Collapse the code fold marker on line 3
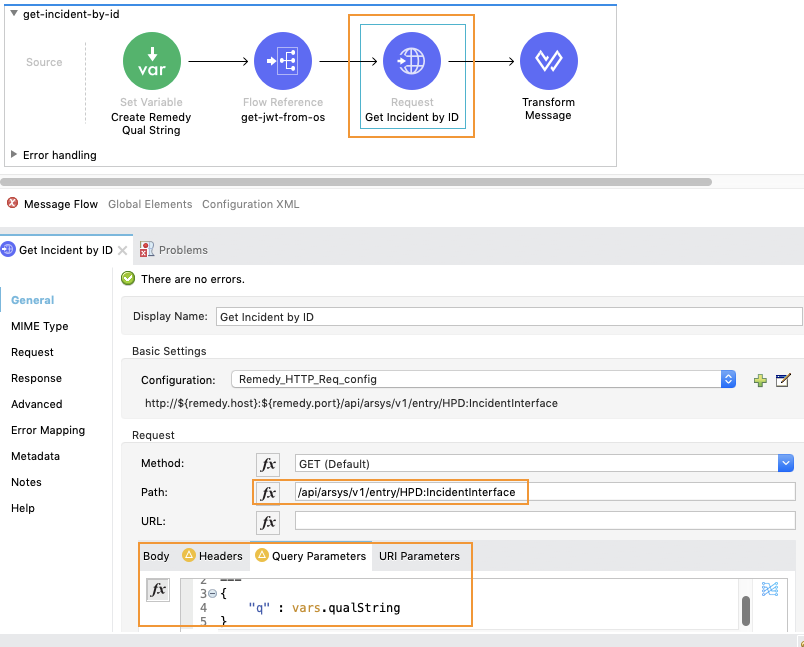Viewport: 804px width, 647px height. 212,594
